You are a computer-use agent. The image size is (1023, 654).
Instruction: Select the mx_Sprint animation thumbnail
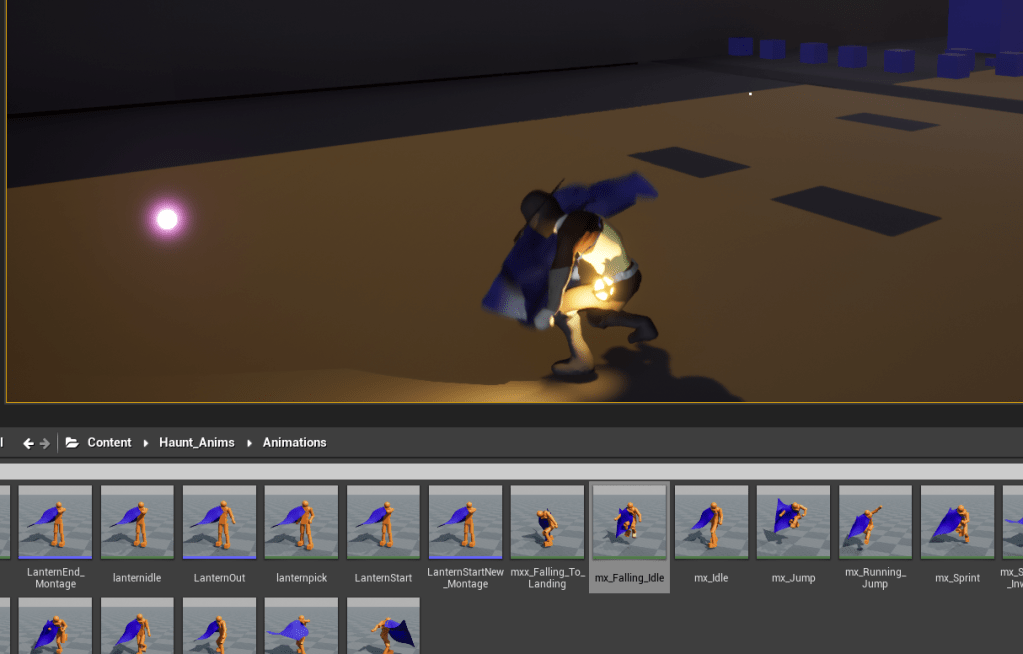point(957,522)
